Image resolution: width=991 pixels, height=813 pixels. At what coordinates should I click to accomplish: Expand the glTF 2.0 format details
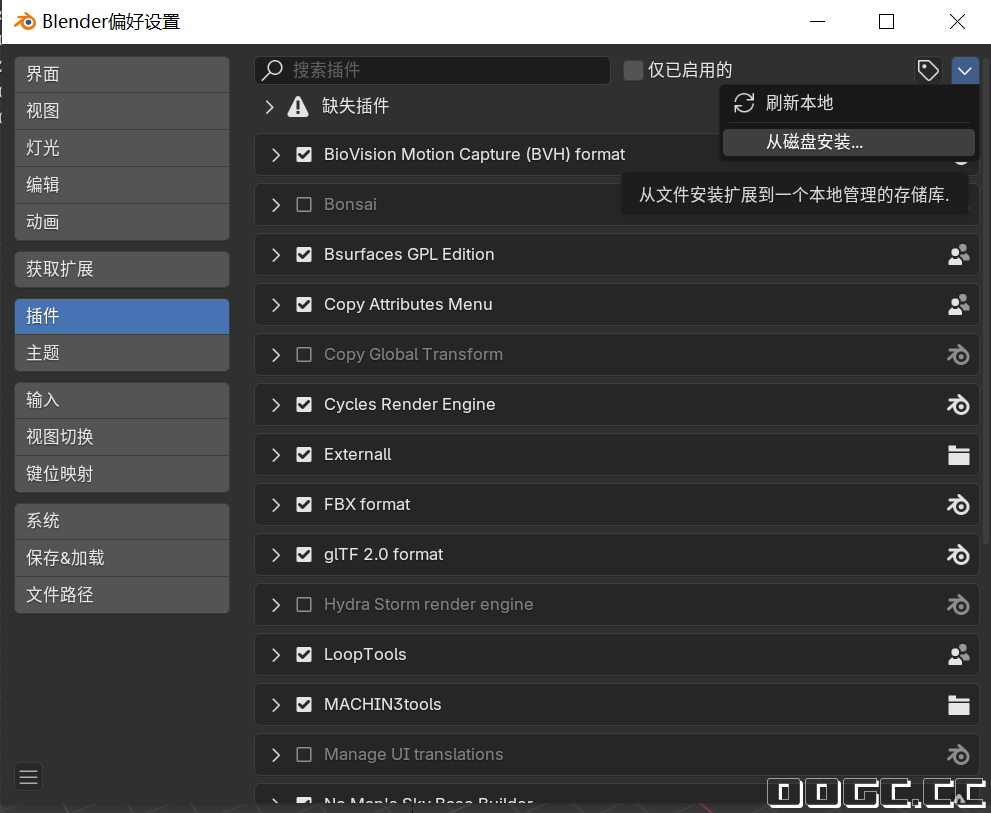(x=276, y=555)
